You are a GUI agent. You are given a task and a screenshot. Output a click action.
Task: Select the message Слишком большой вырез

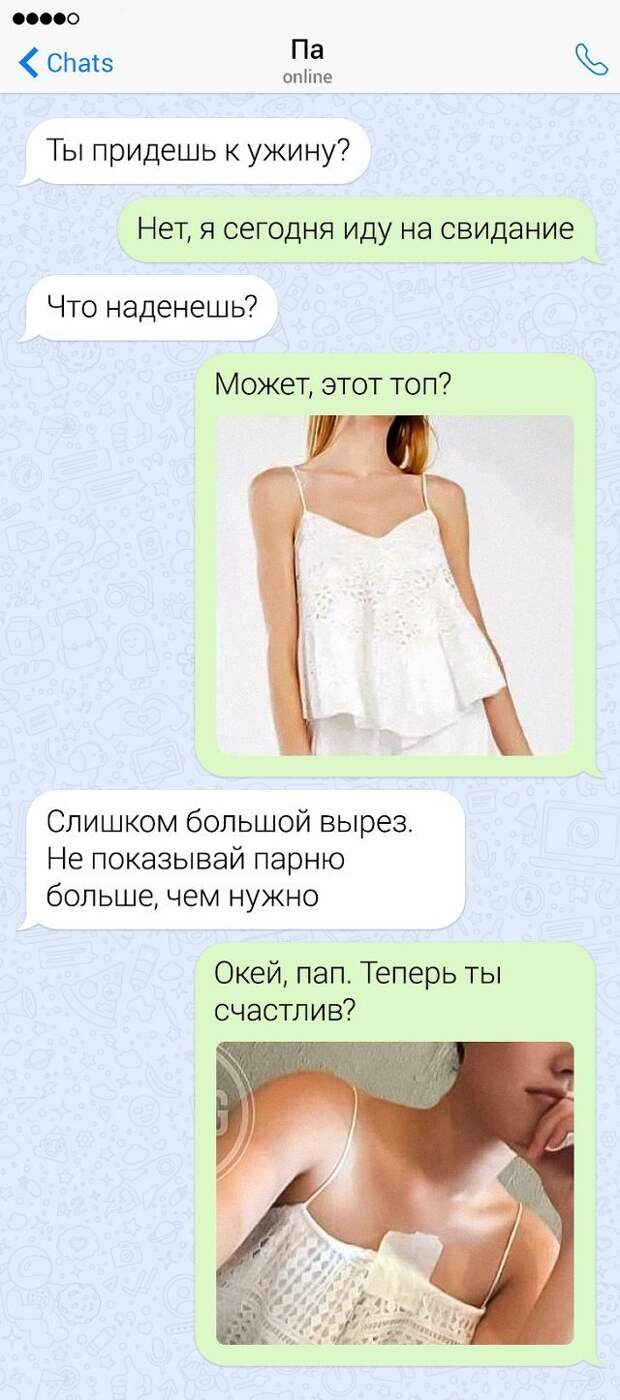pyautogui.click(x=244, y=861)
